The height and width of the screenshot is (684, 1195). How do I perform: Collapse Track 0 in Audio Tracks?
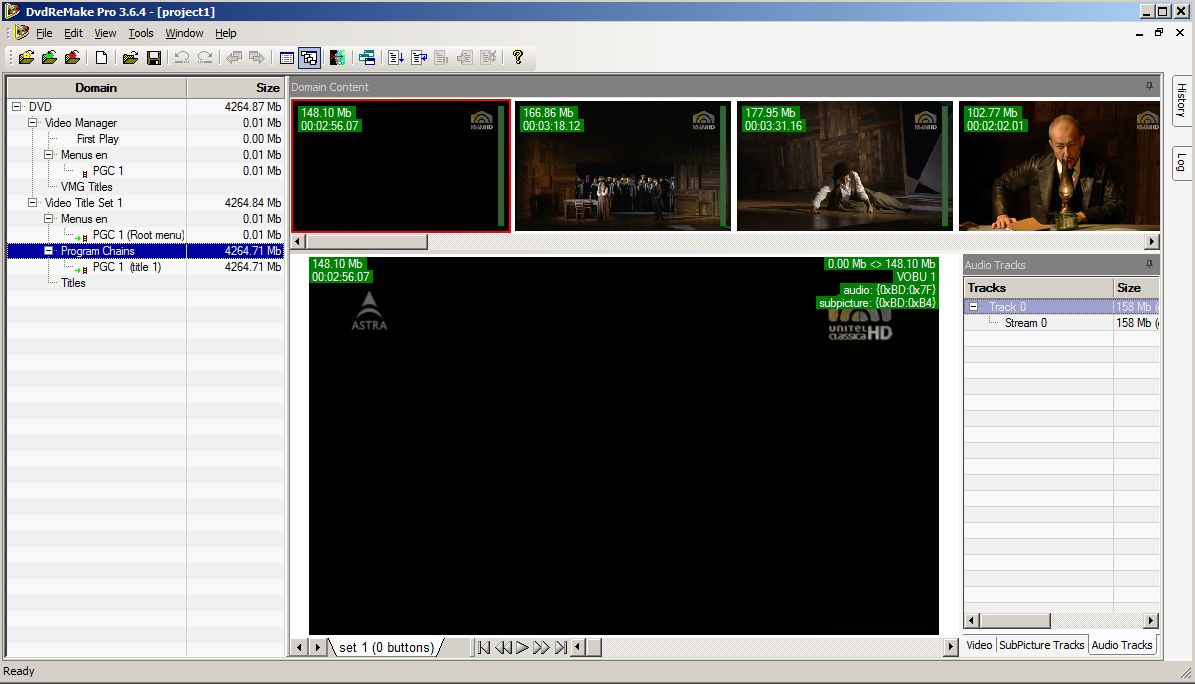tap(975, 307)
